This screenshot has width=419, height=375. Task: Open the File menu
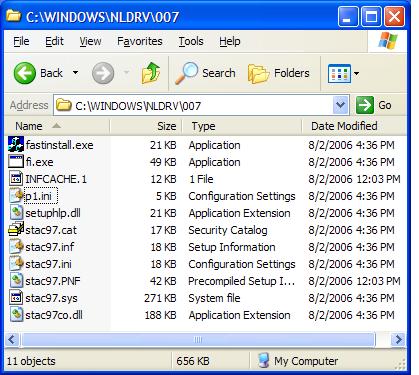(21, 41)
